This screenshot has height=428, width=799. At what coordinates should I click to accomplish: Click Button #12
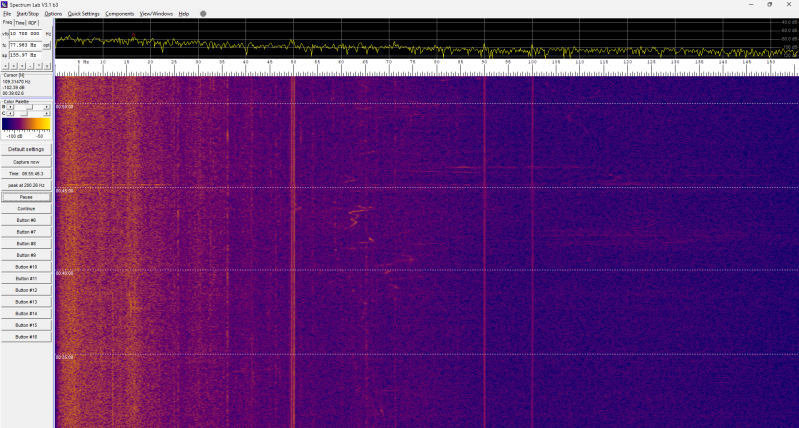[x=26, y=290]
